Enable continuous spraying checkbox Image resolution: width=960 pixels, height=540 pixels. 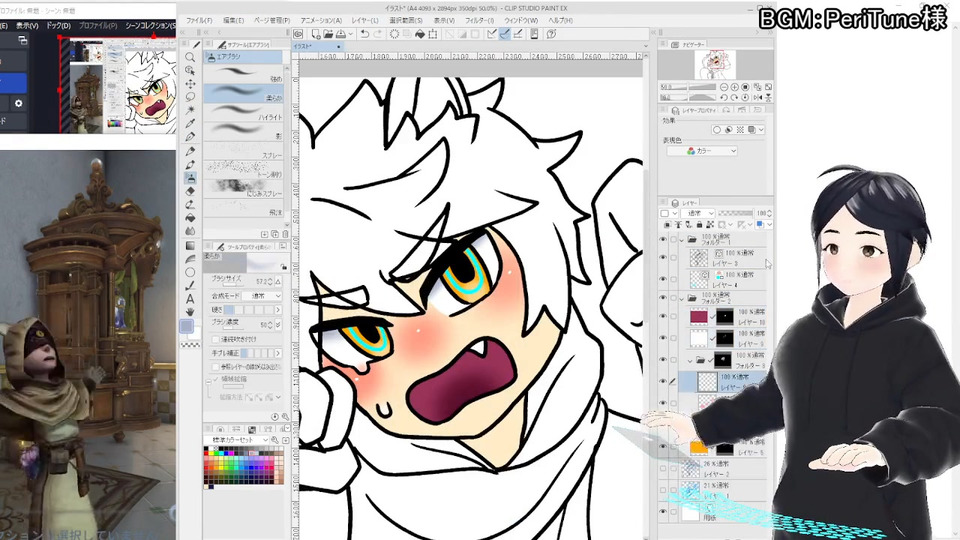click(215, 339)
